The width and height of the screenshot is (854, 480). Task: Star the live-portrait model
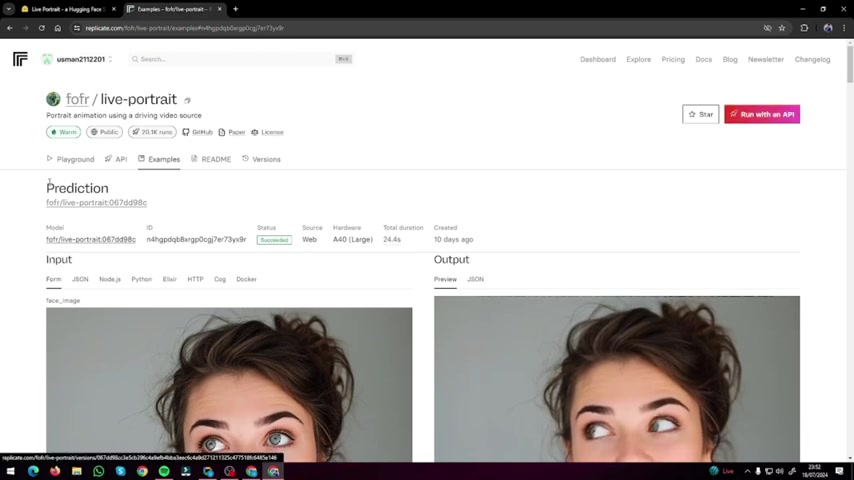pyautogui.click(x=700, y=114)
